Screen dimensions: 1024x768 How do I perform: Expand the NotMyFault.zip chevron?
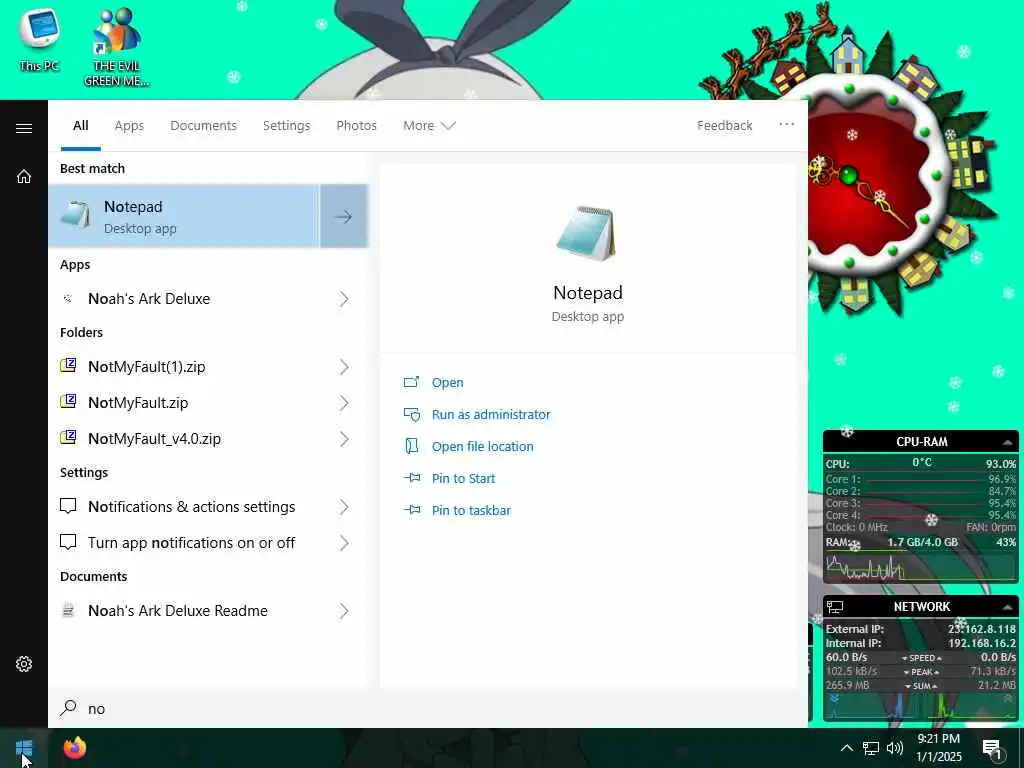[344, 403]
